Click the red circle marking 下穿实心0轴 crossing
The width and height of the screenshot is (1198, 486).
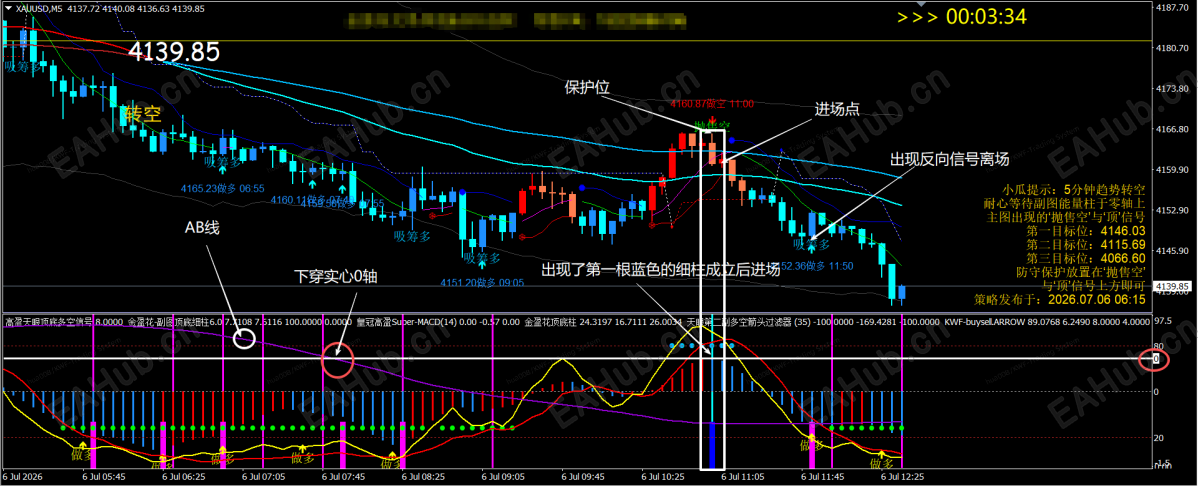pos(338,358)
